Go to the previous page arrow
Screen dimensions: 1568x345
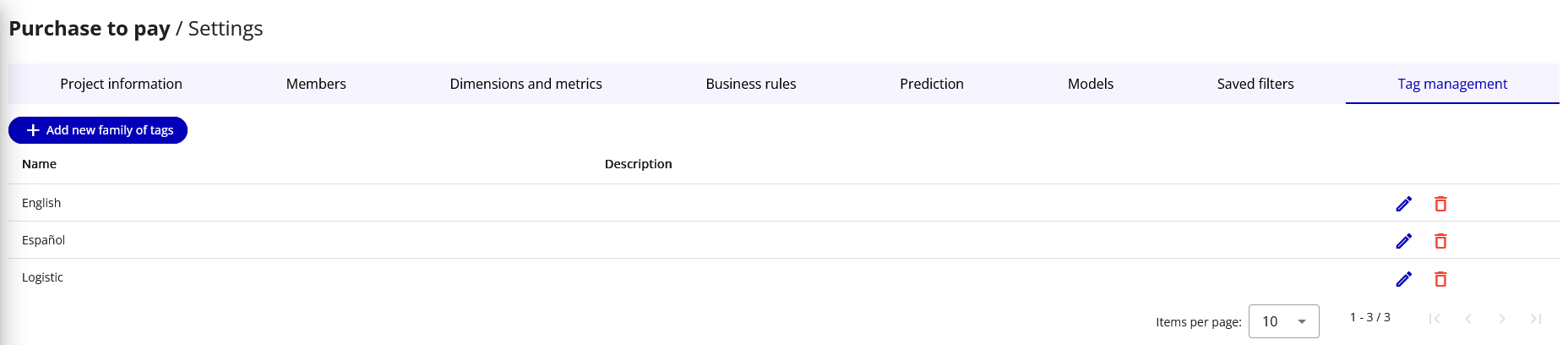tap(1468, 319)
